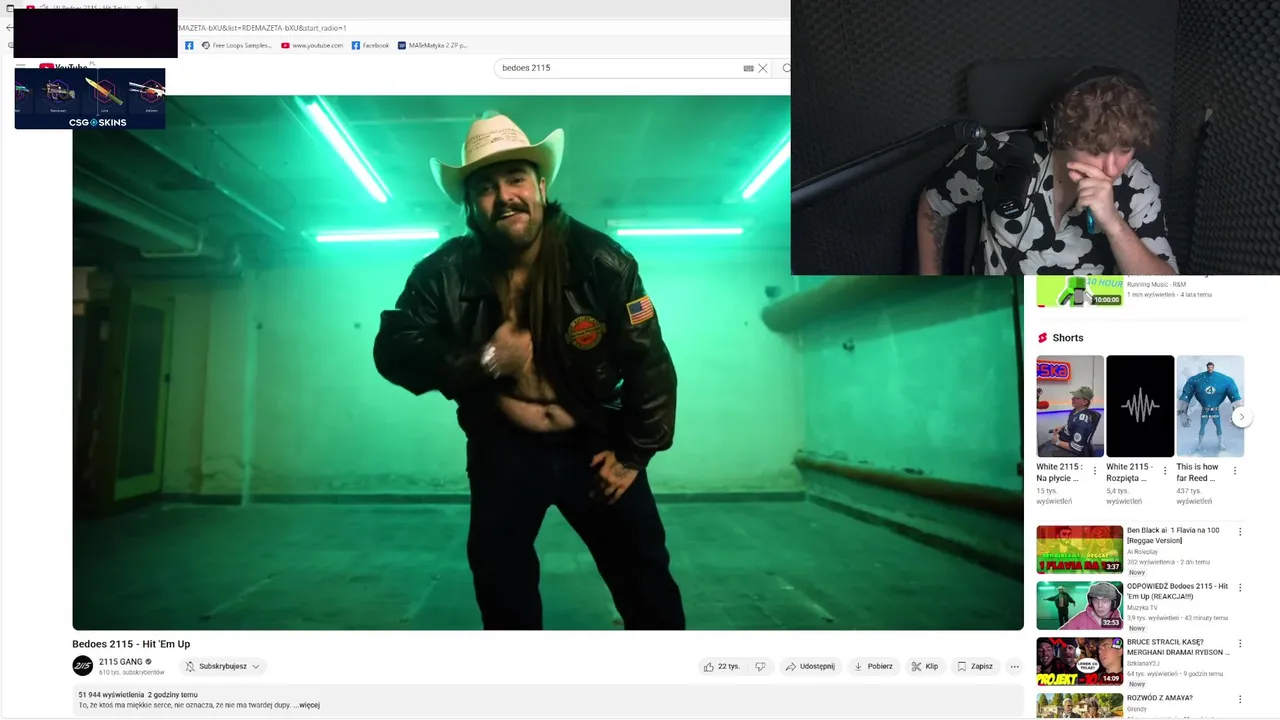The width and height of the screenshot is (1280, 720).
Task: Open options for ROZWÓD Z AMAYA video
Action: 1240,699
